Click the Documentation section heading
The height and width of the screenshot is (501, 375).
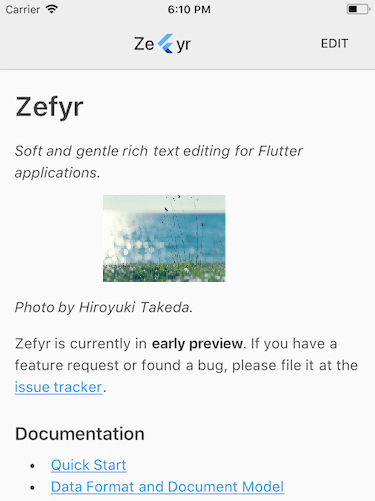(x=80, y=434)
